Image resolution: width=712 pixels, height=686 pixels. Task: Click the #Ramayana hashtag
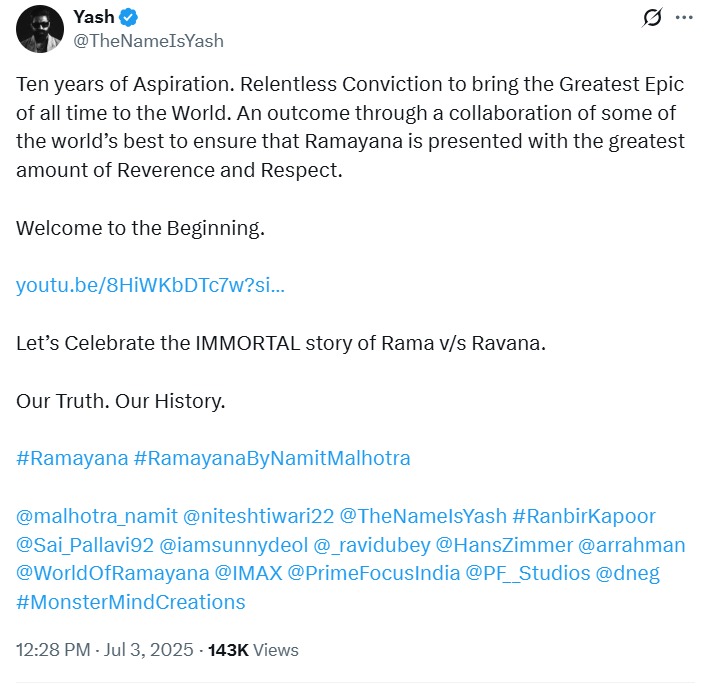point(72,458)
